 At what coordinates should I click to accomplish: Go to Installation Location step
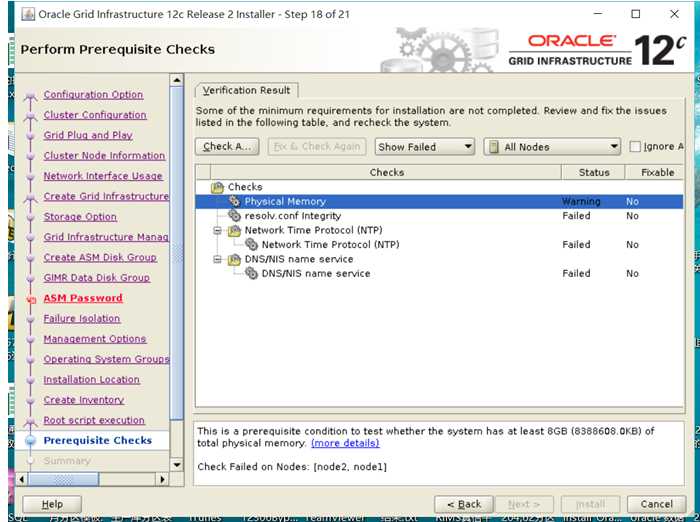(92, 380)
